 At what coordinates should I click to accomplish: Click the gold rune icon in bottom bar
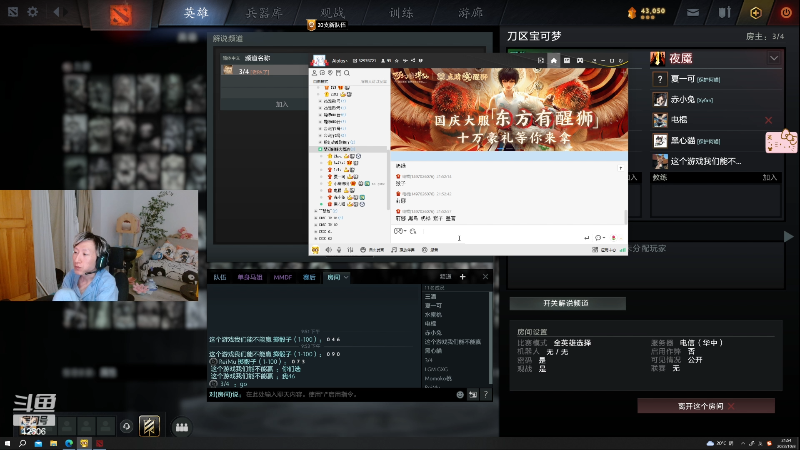pos(149,426)
